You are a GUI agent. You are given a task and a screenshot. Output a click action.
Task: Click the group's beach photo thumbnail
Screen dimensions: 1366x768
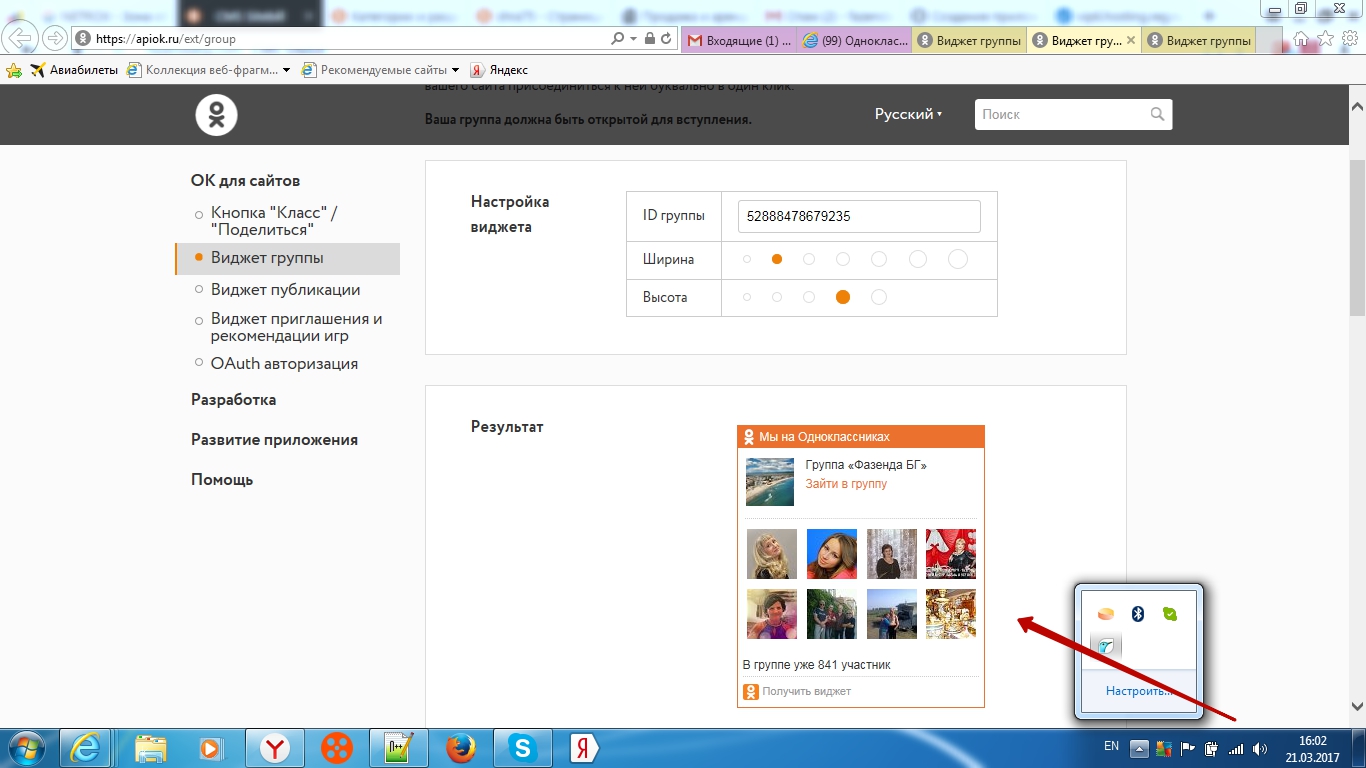(770, 482)
